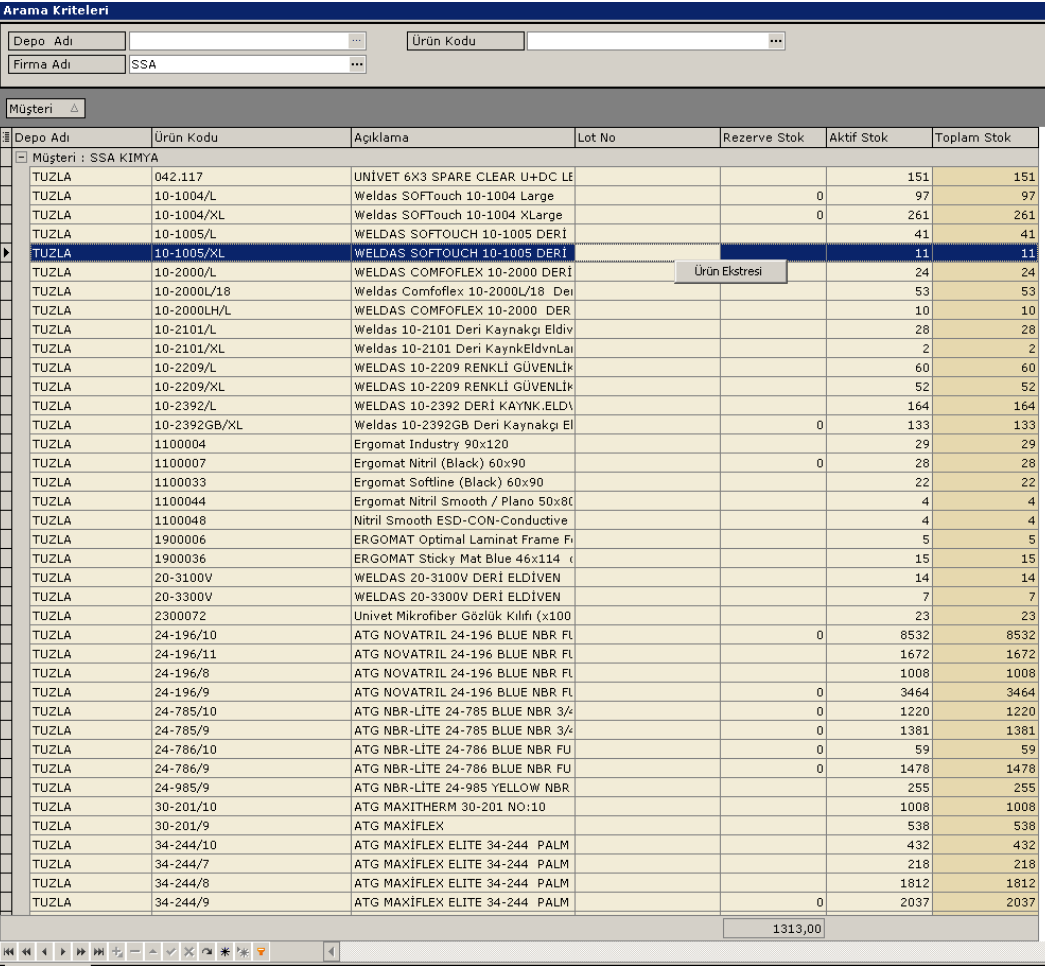Screen dimensions: 1045x967
Task: Click the cancel edit X icon
Action: (189, 952)
